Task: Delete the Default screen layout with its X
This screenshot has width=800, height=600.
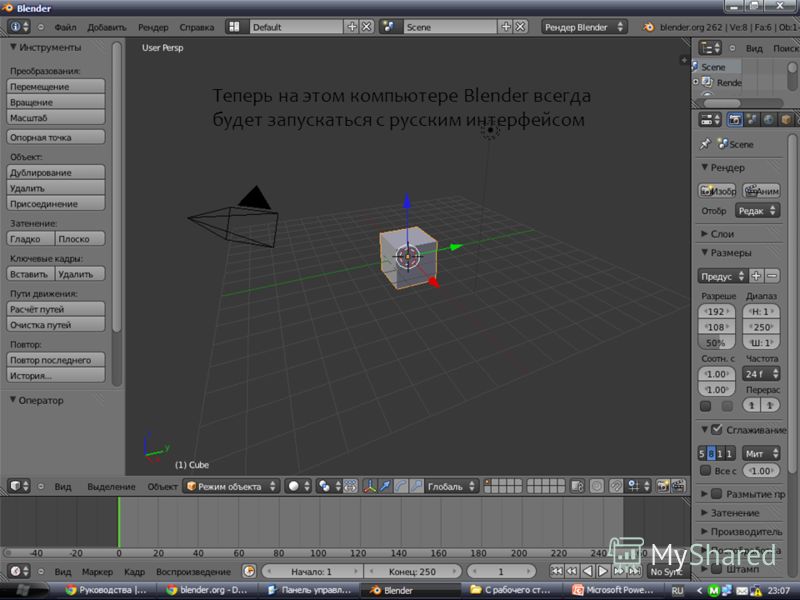Action: (366, 27)
